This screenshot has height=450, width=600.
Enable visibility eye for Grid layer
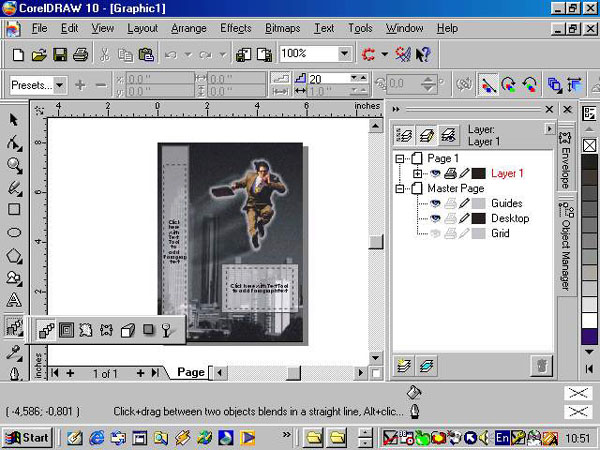click(435, 233)
